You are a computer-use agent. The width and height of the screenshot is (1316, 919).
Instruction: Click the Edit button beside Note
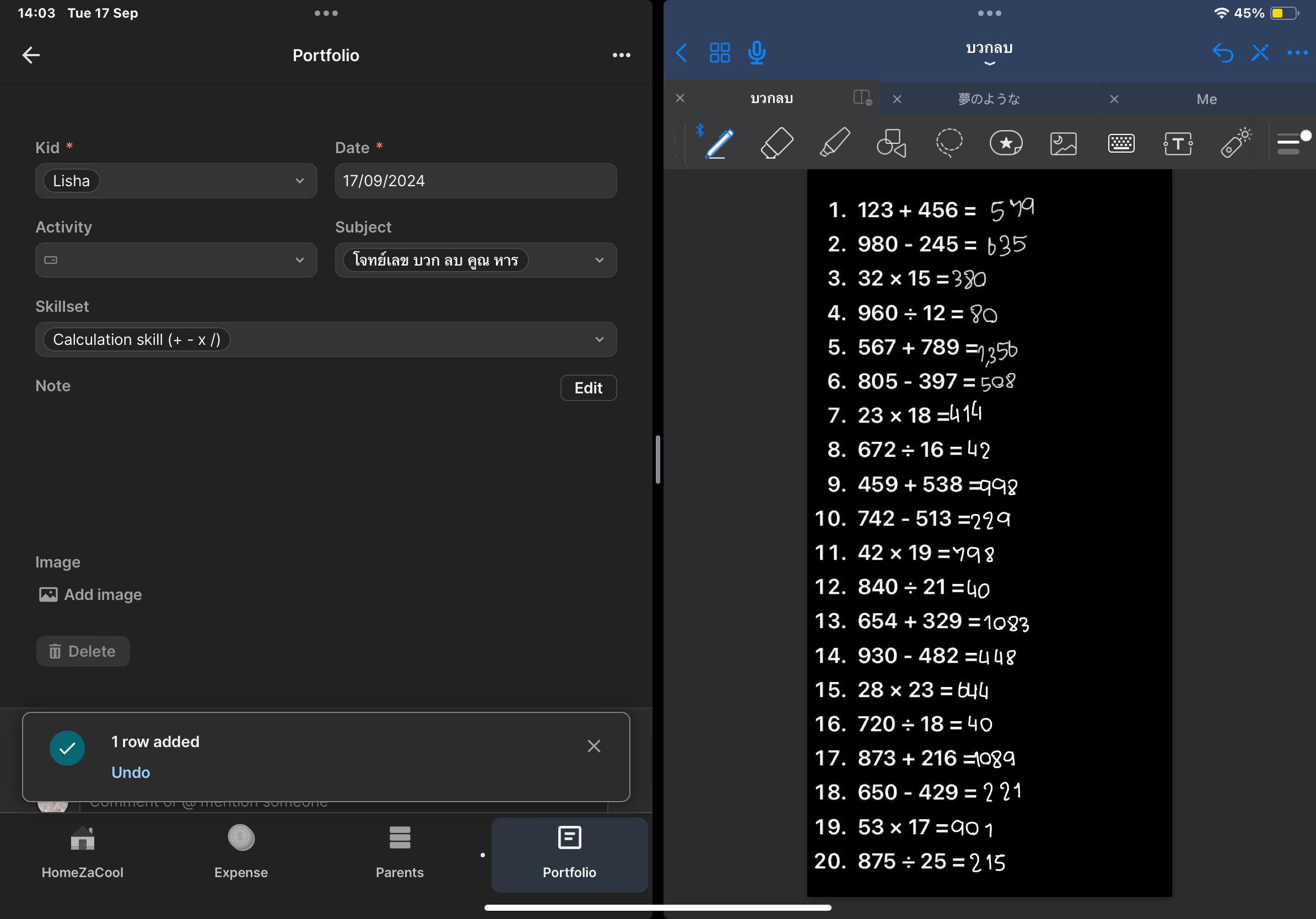pos(588,388)
